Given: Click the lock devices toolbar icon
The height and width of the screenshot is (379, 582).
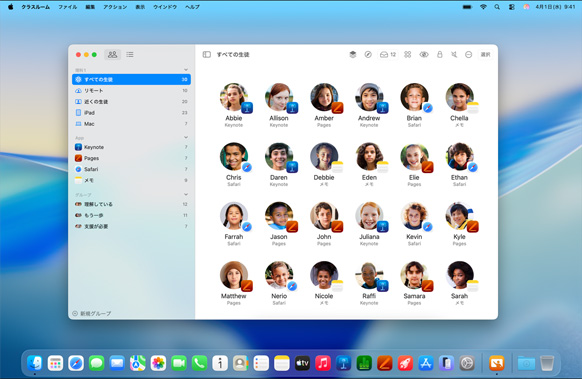Looking at the screenshot, I should (x=439, y=55).
